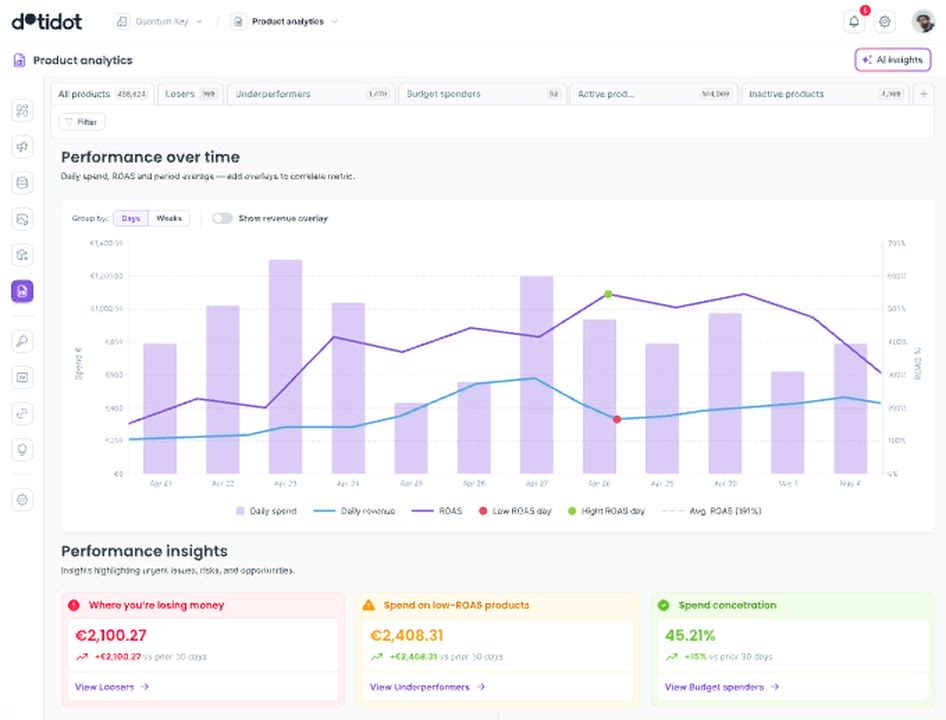Expand the Product analytics breadcrumb dropdown
946x720 pixels.
tap(334, 22)
